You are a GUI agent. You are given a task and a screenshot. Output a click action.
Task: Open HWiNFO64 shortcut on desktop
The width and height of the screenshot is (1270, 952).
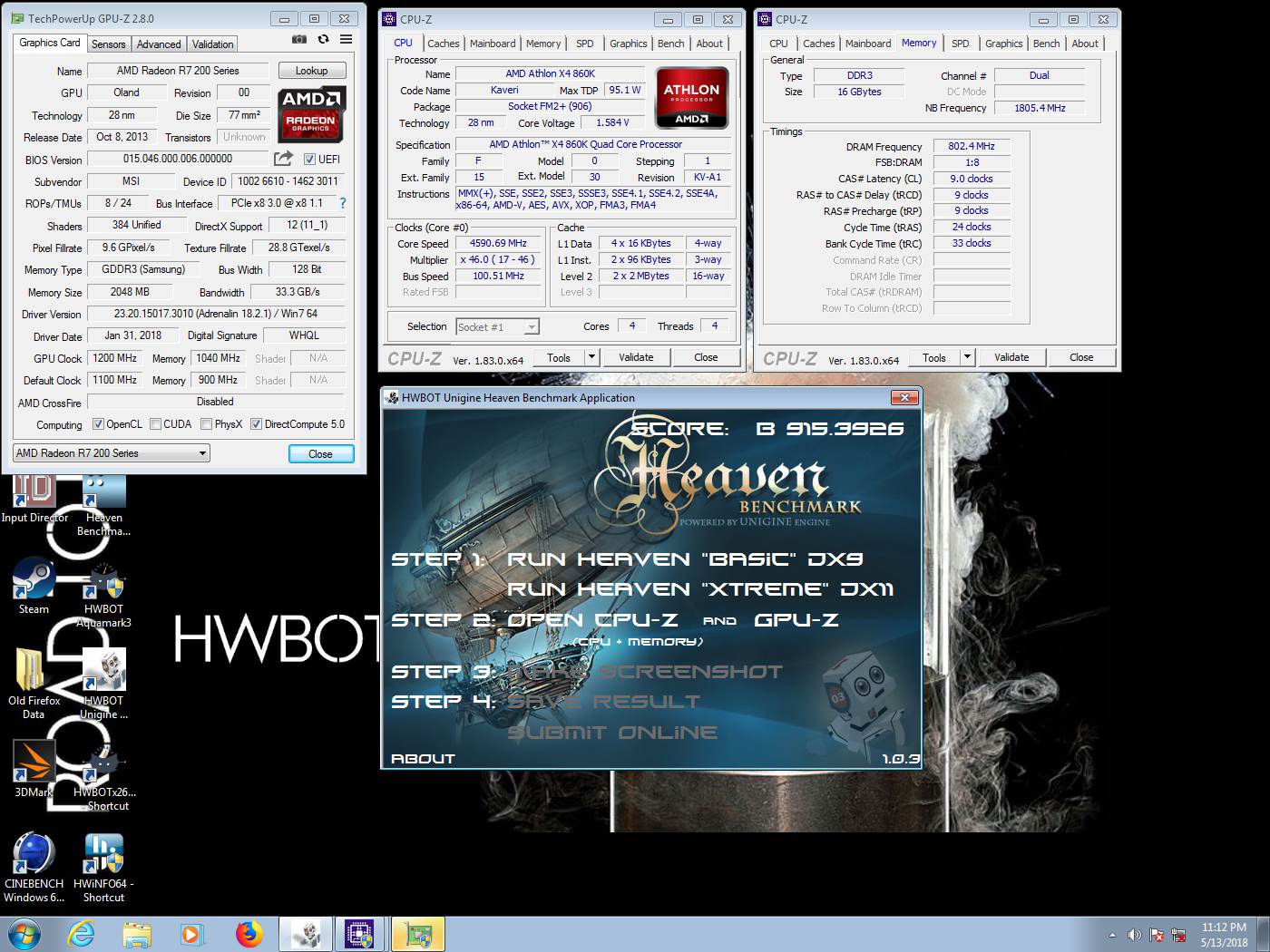click(103, 867)
